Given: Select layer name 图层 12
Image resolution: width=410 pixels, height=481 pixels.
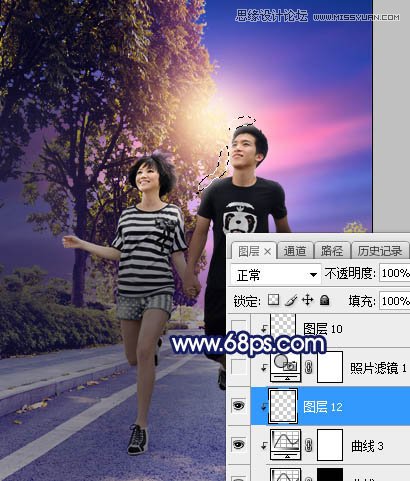Looking at the screenshot, I should pyautogui.click(x=323, y=407).
